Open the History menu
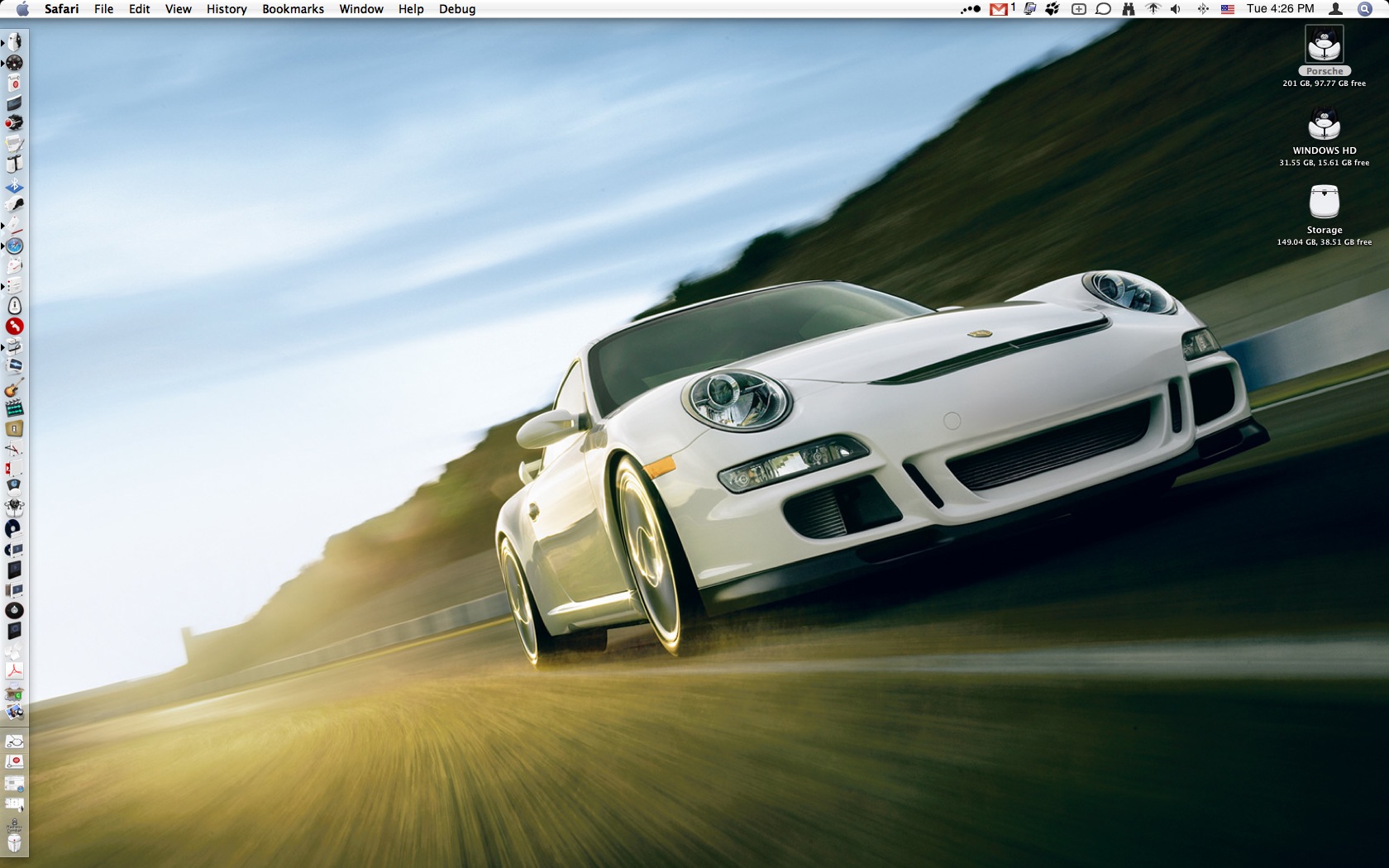Image resolution: width=1389 pixels, height=868 pixels. pos(227,9)
